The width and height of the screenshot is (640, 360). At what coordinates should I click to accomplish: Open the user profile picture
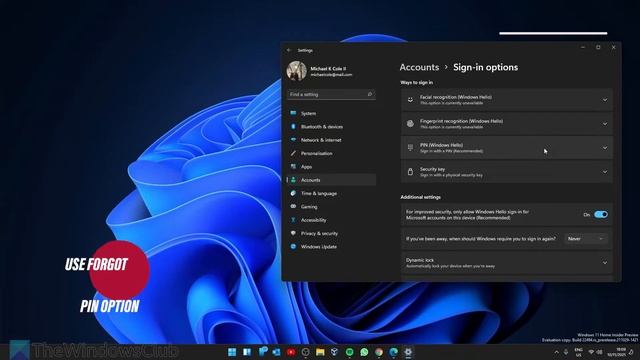point(297,71)
